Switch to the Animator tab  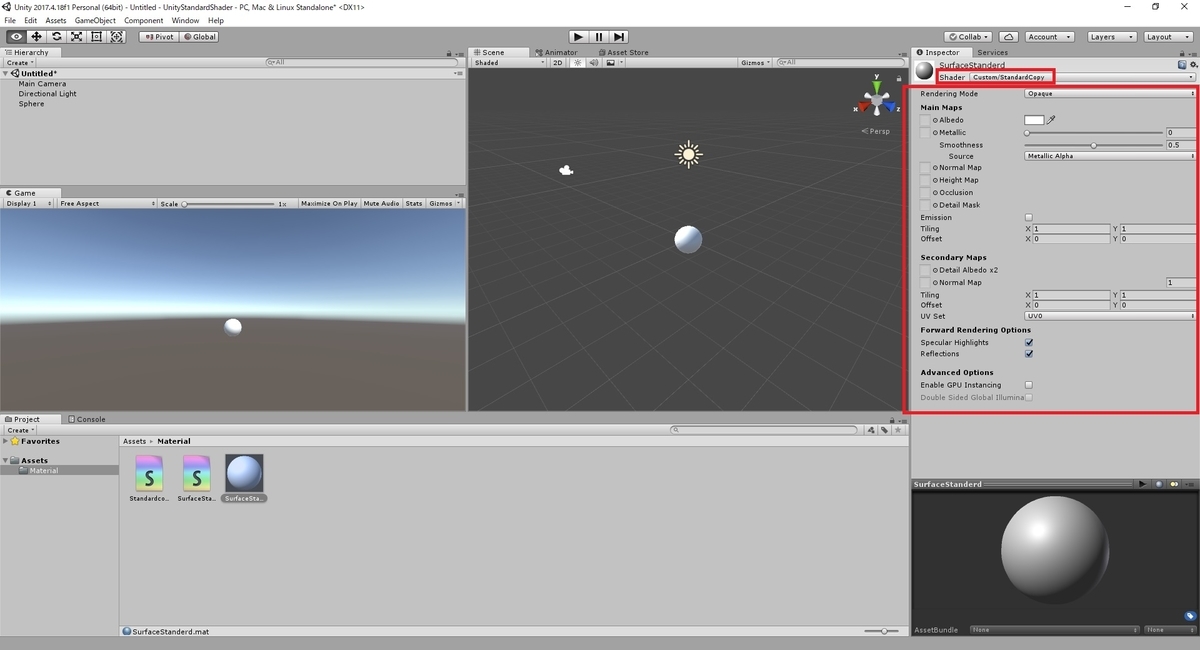click(x=557, y=52)
